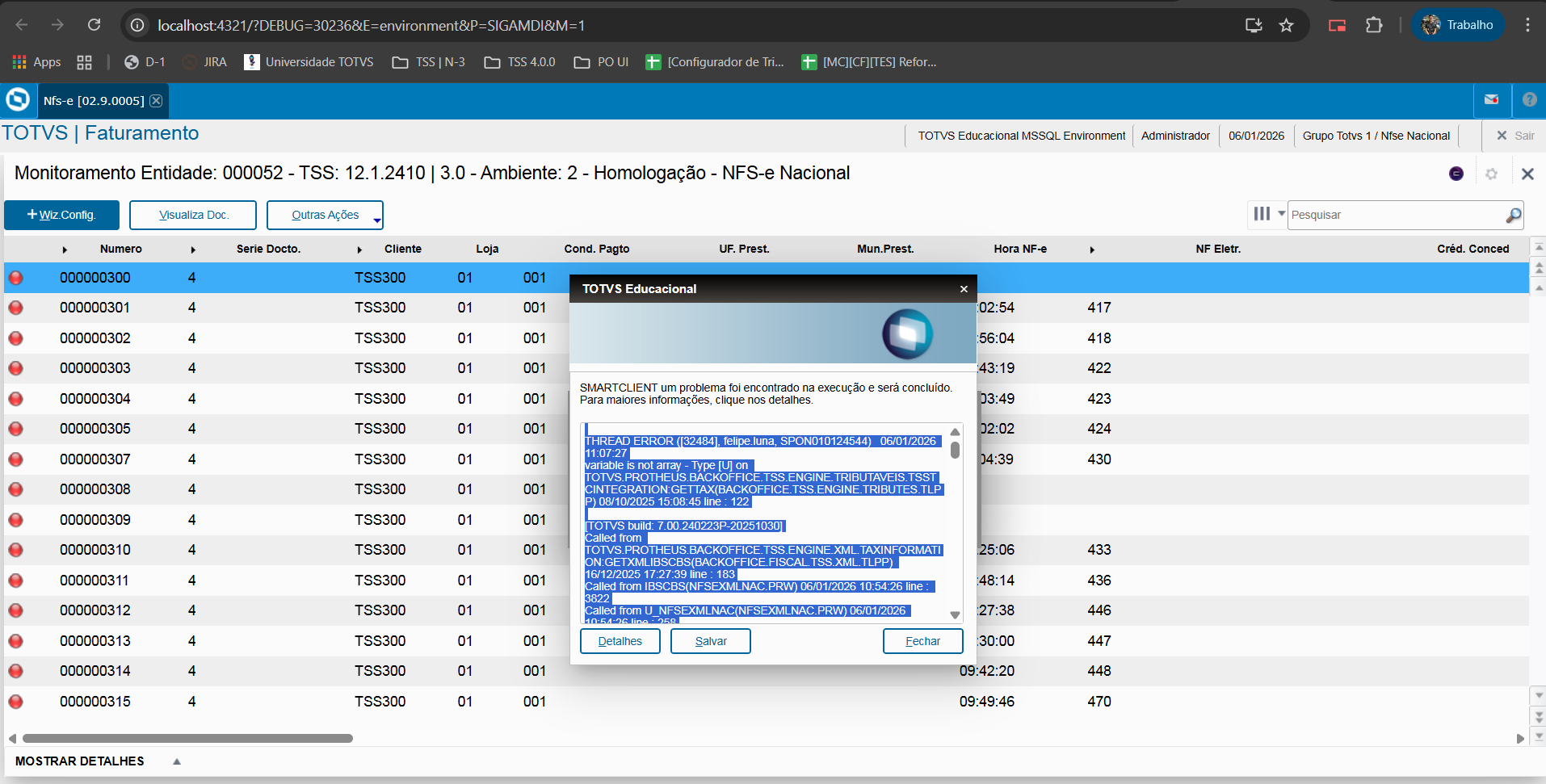Sort by NF Eletr. column header

coord(1218,249)
